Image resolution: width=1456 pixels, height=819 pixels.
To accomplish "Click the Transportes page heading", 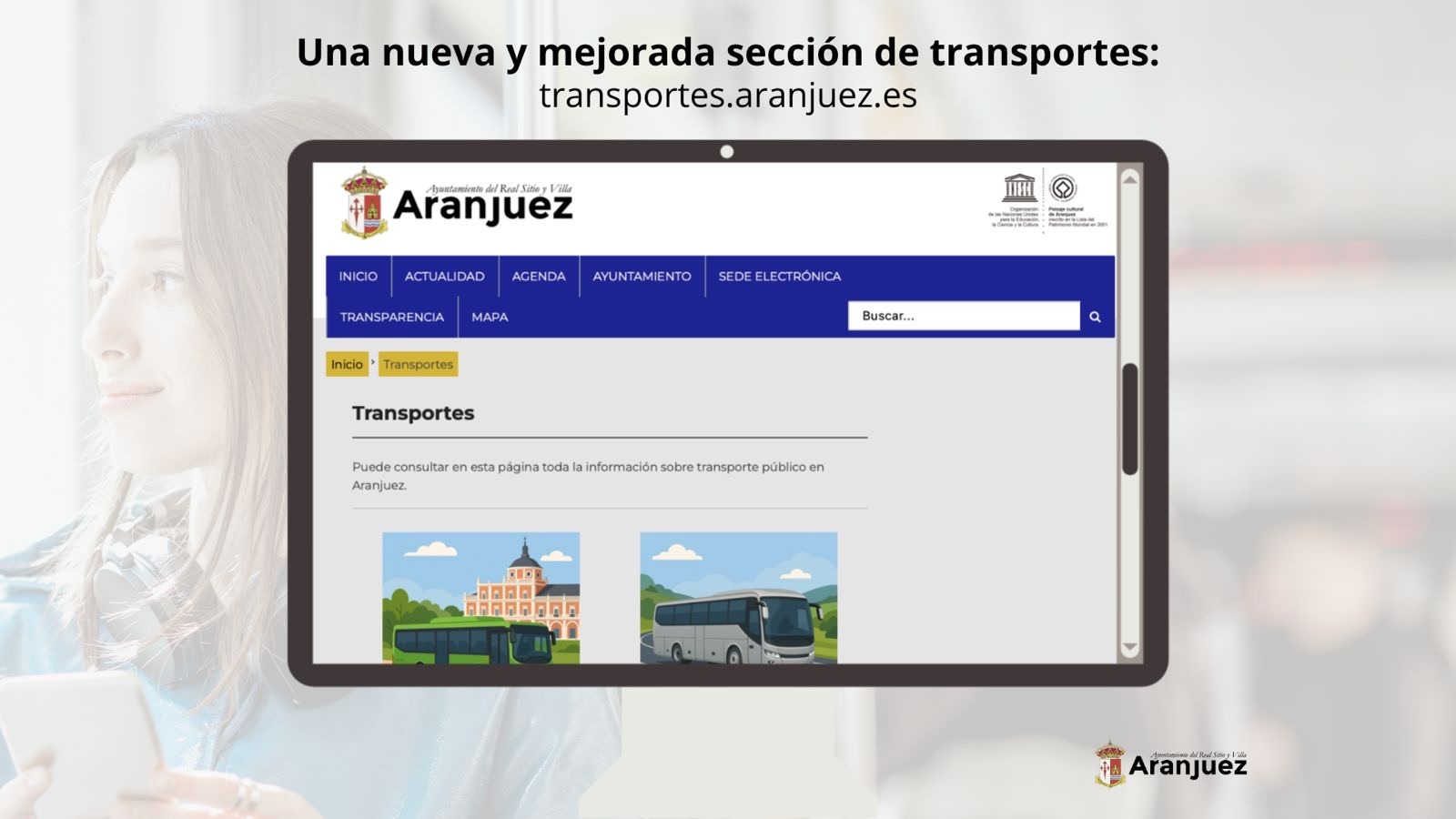I will [413, 413].
